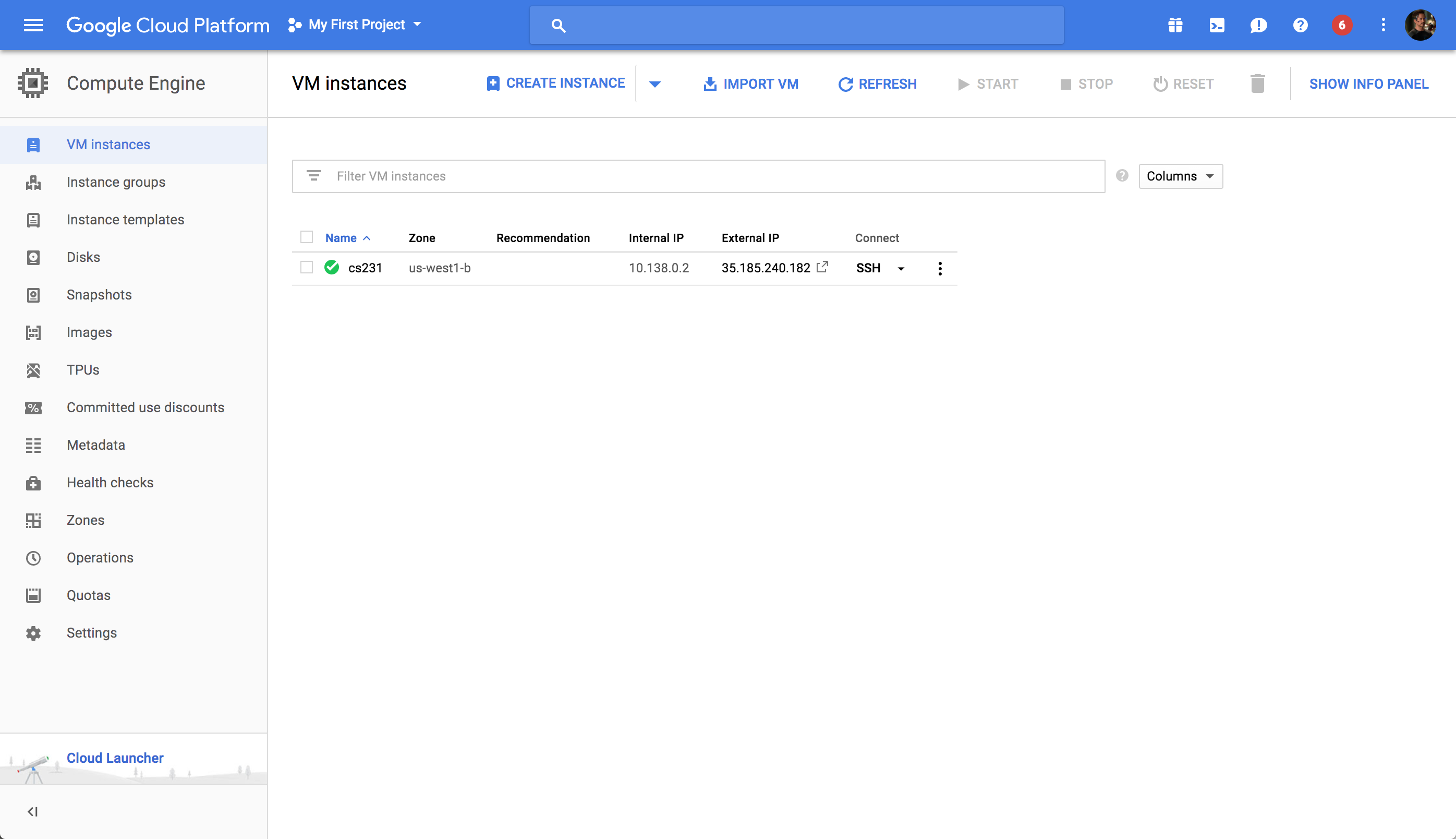Open the hamburger navigation menu
Image resolution: width=1456 pixels, height=839 pixels.
pos(33,25)
